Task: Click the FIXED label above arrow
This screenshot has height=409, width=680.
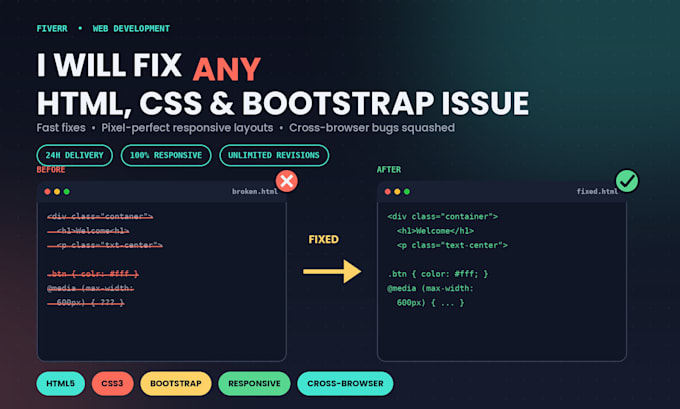Action: click(324, 239)
